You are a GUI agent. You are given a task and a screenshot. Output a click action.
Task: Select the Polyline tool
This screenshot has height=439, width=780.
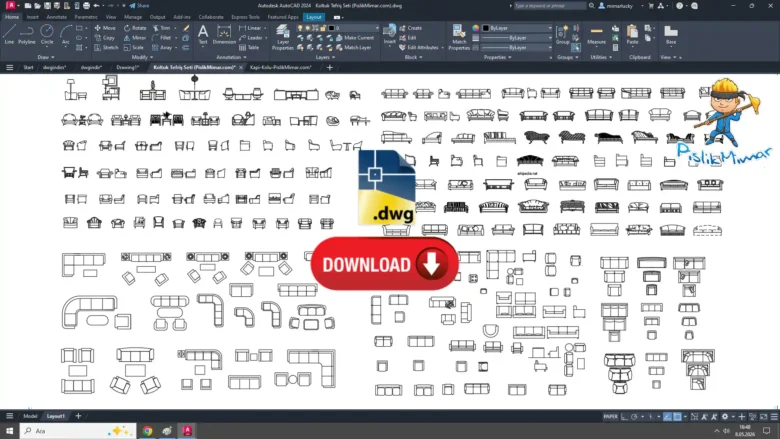[27, 35]
